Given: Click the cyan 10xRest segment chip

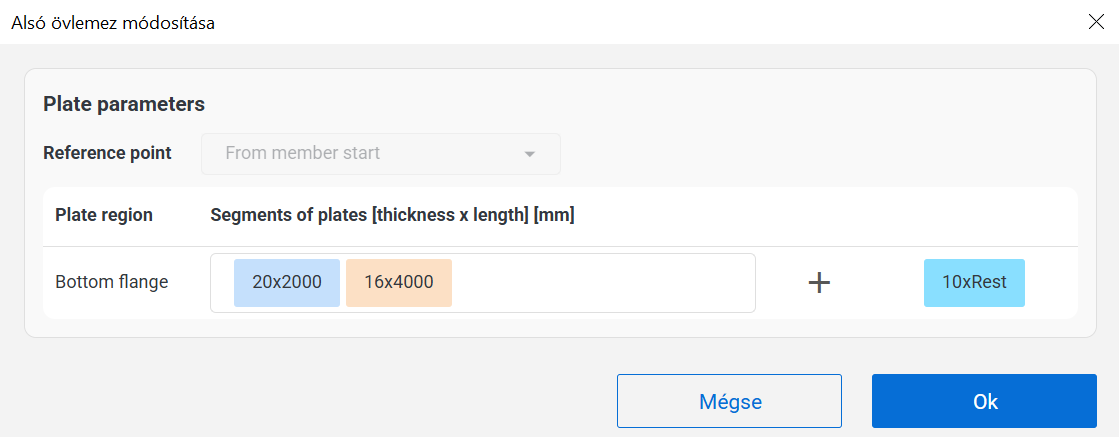Looking at the screenshot, I should [x=974, y=282].
